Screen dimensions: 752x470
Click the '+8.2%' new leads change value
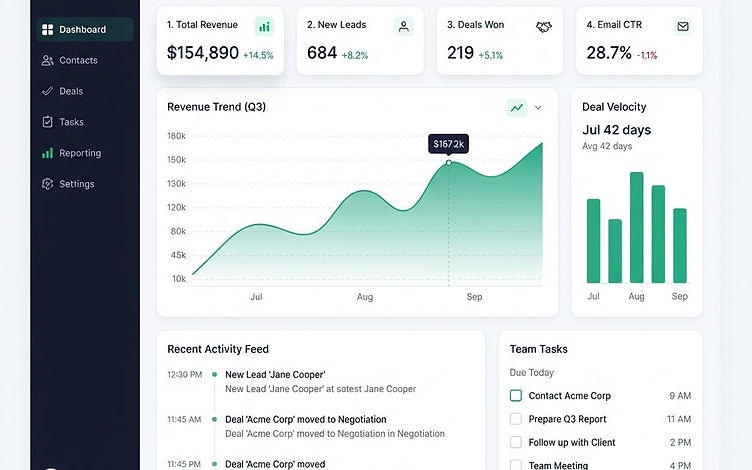(355, 56)
